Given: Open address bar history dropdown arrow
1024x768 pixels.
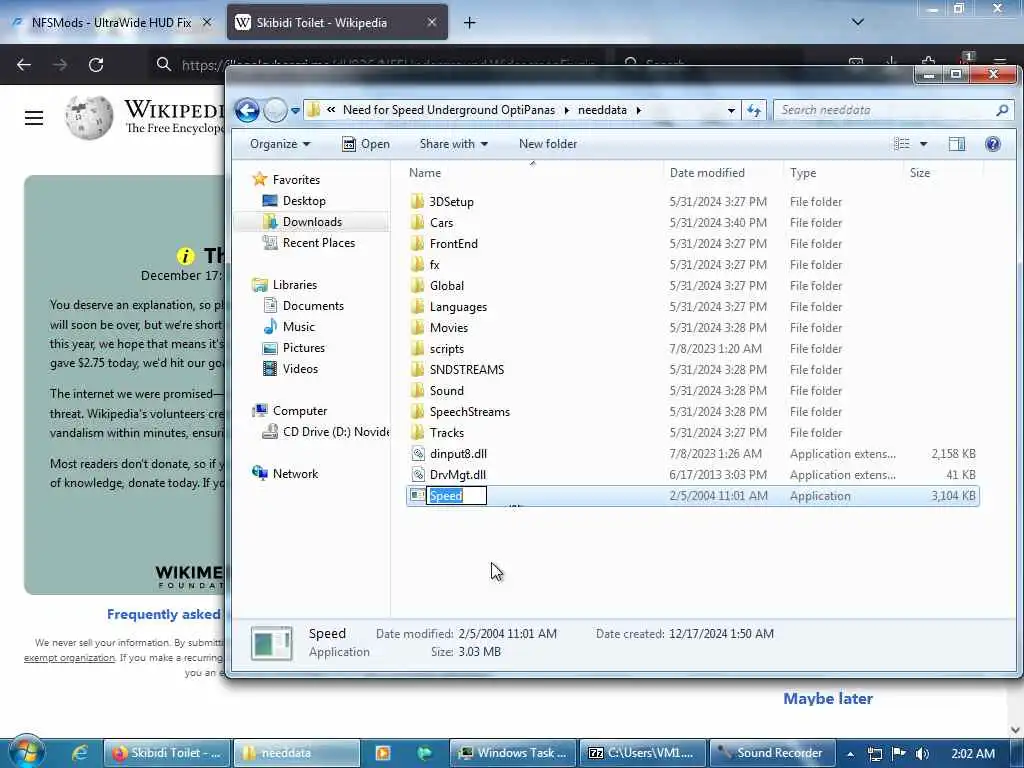Looking at the screenshot, I should [731, 110].
